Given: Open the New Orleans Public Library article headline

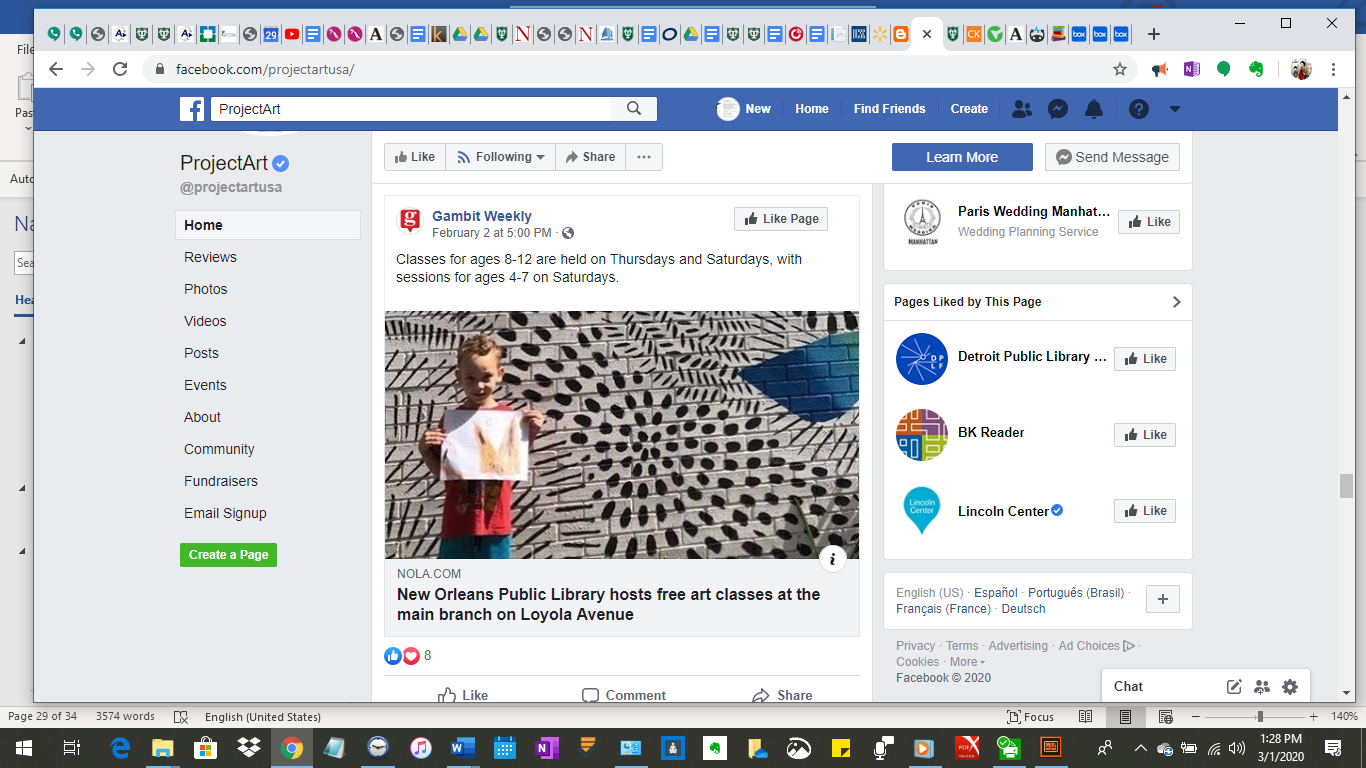Looking at the screenshot, I should [x=608, y=604].
